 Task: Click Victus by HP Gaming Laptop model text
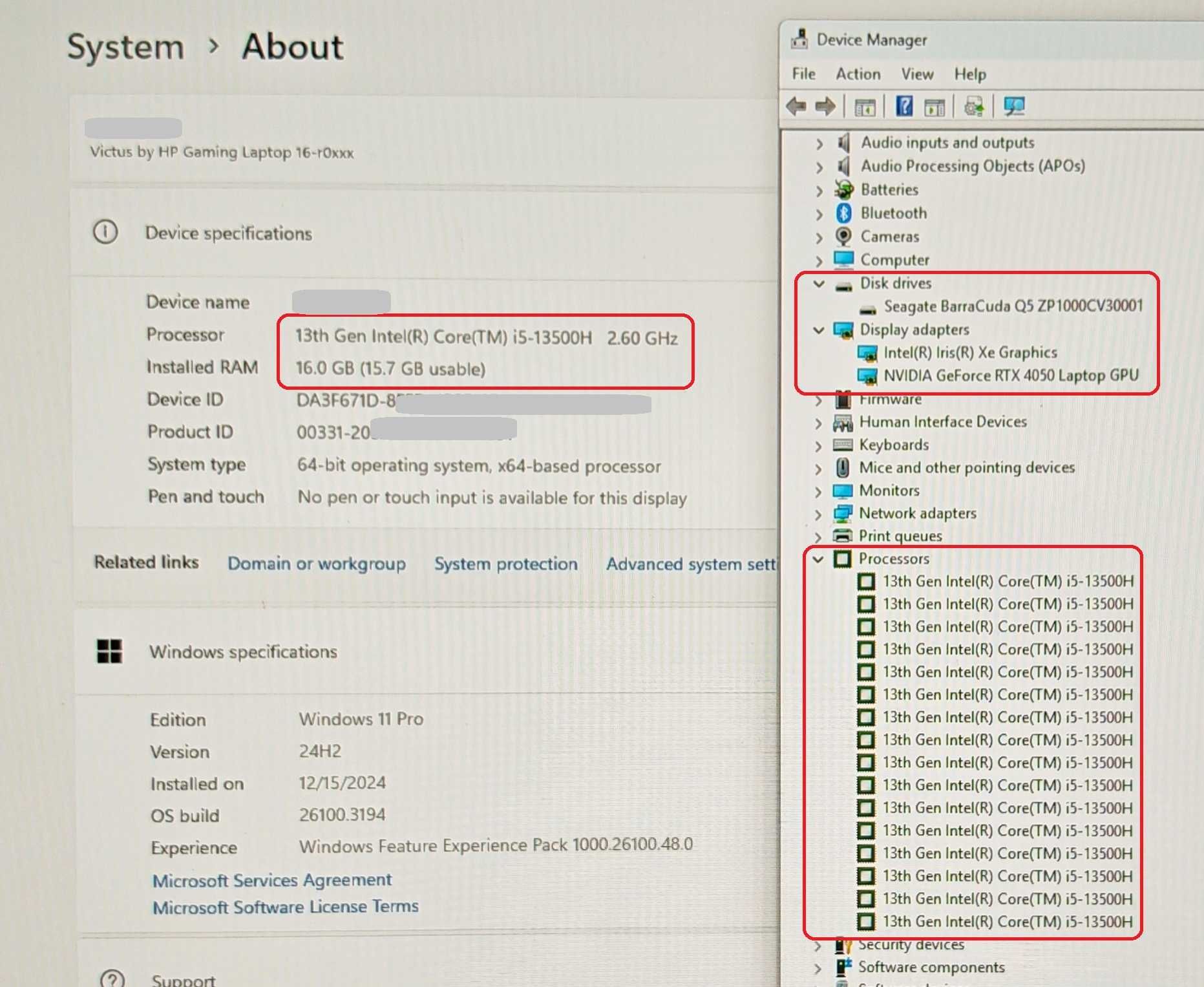[x=222, y=153]
